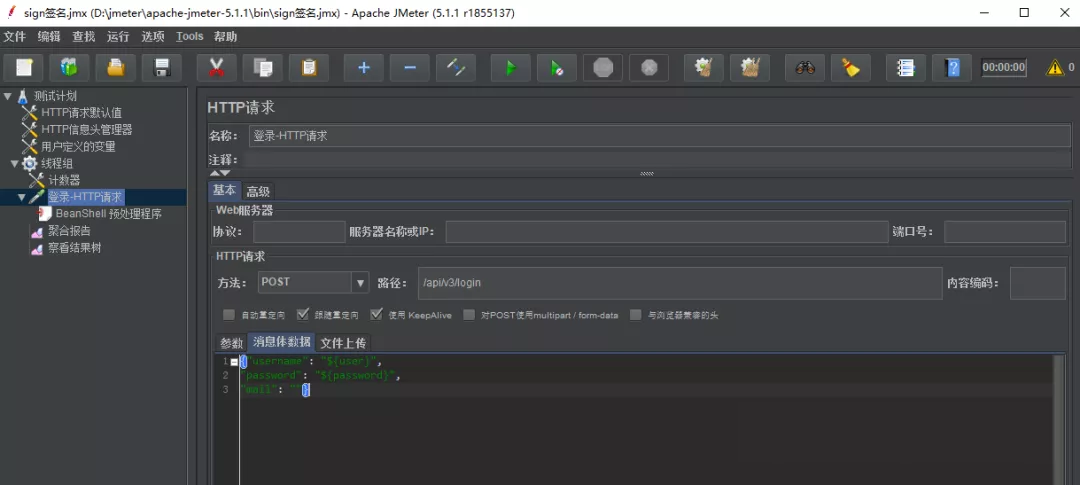1080x485 pixels.
Task: Open the 编辑 menu
Action: [x=49, y=37]
